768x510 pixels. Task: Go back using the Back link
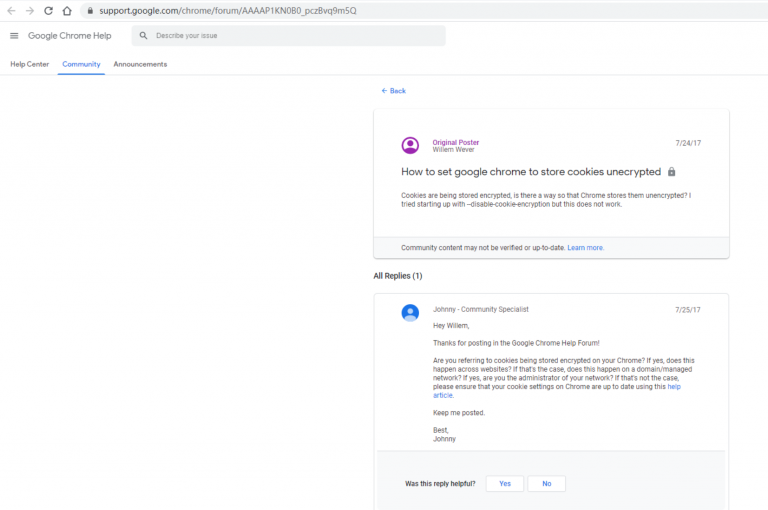(x=393, y=91)
